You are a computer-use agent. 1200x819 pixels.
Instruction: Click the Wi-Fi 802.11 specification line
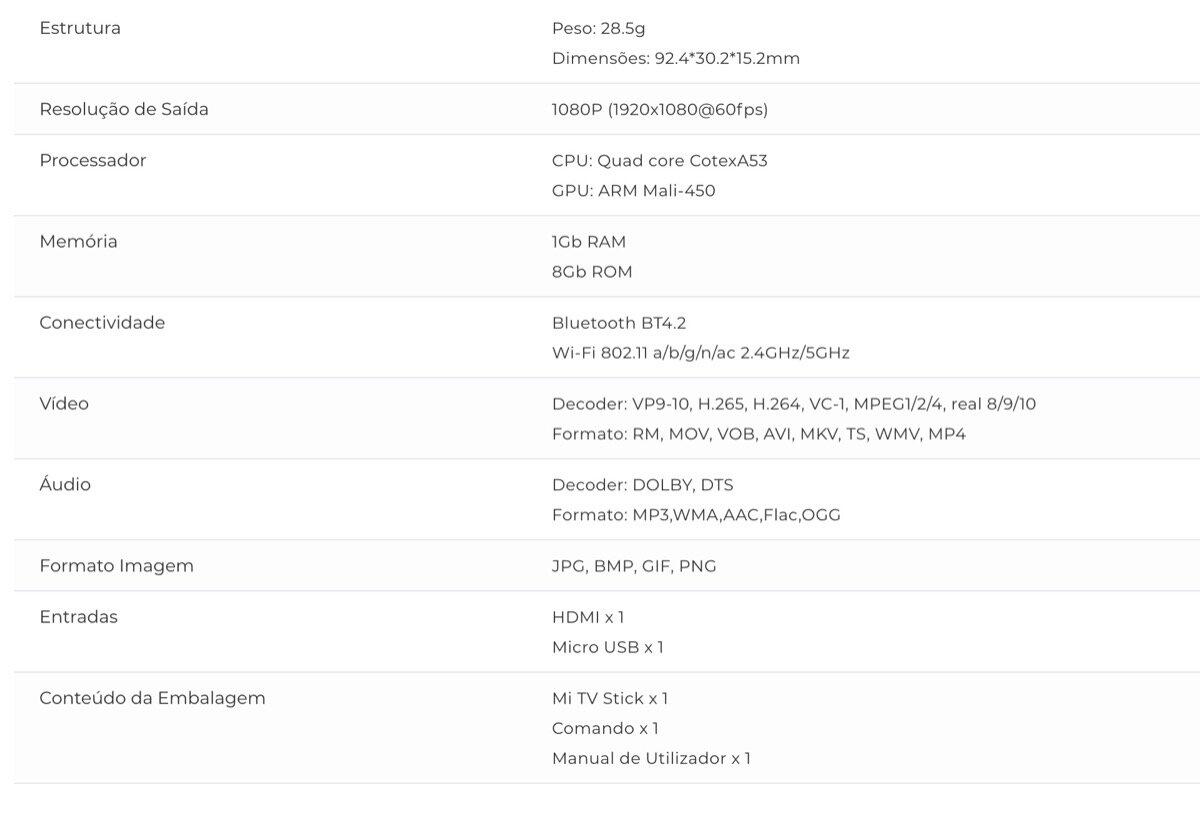[700, 352]
